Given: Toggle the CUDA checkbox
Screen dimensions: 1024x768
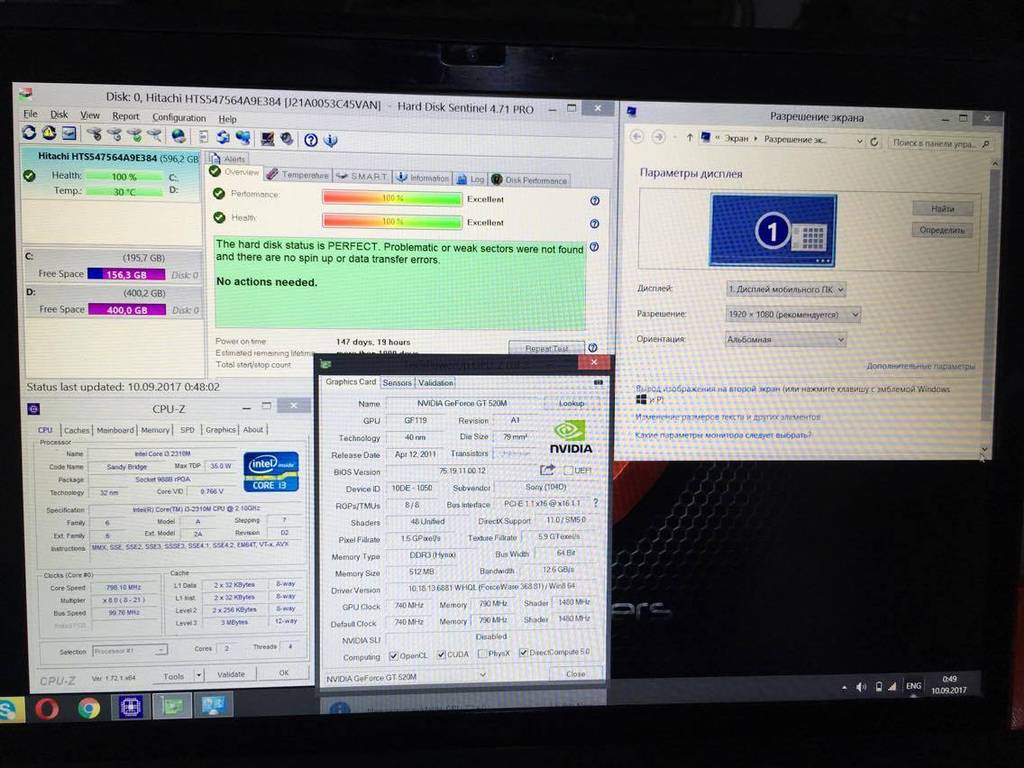Looking at the screenshot, I should pos(441,654).
